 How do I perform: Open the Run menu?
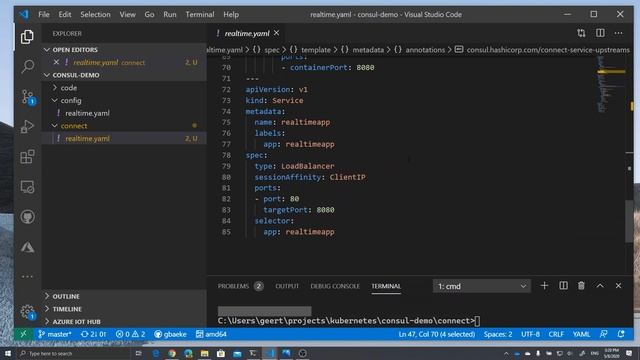click(170, 14)
